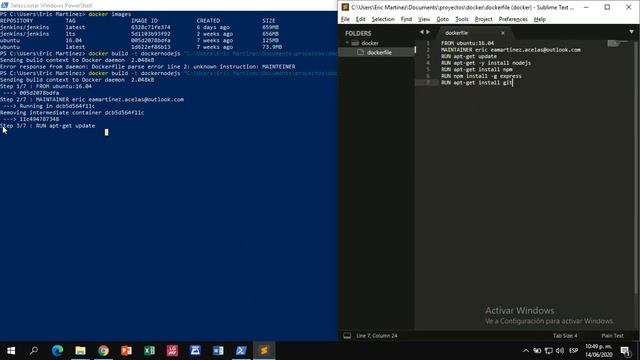This screenshot has height=360, width=640.
Task: Open Edit menu in Sublime Text
Action: (360, 19)
